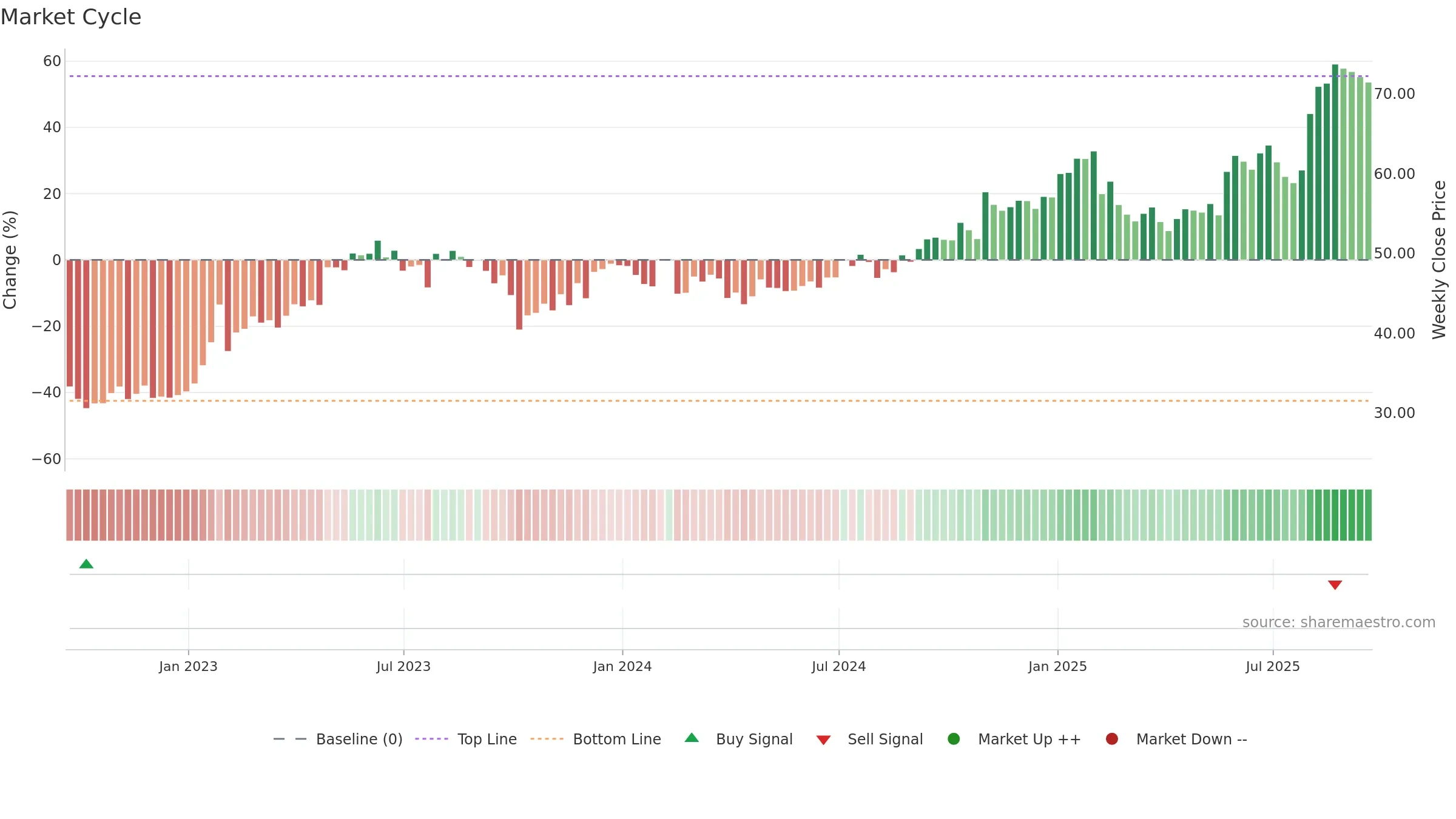Click the orange Bottom Line legend icon
1456x819 pixels.
point(547,739)
